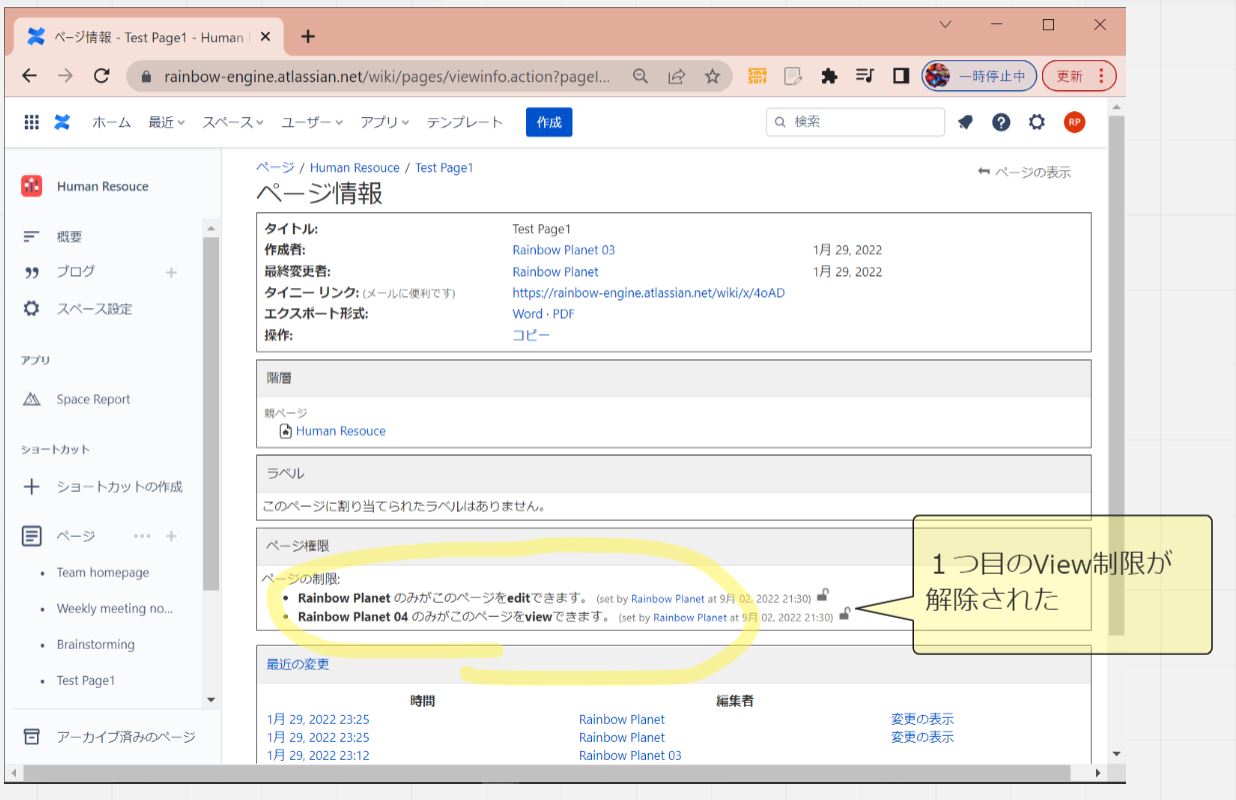The width and height of the screenshot is (1236, 800).
Task: Reload the page using browser refresh icon
Action: point(101,76)
